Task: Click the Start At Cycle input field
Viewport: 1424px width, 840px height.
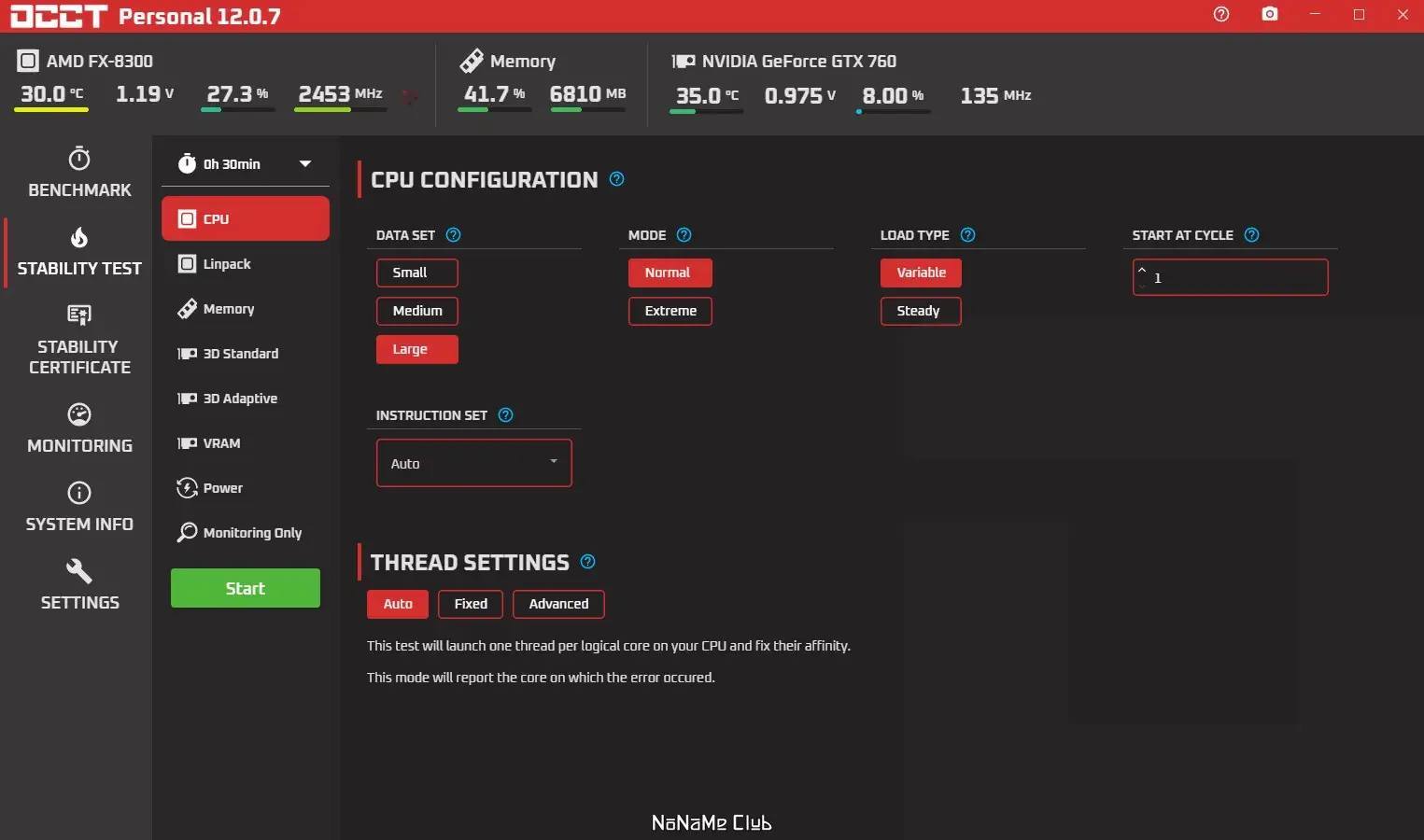Action: coord(1231,277)
